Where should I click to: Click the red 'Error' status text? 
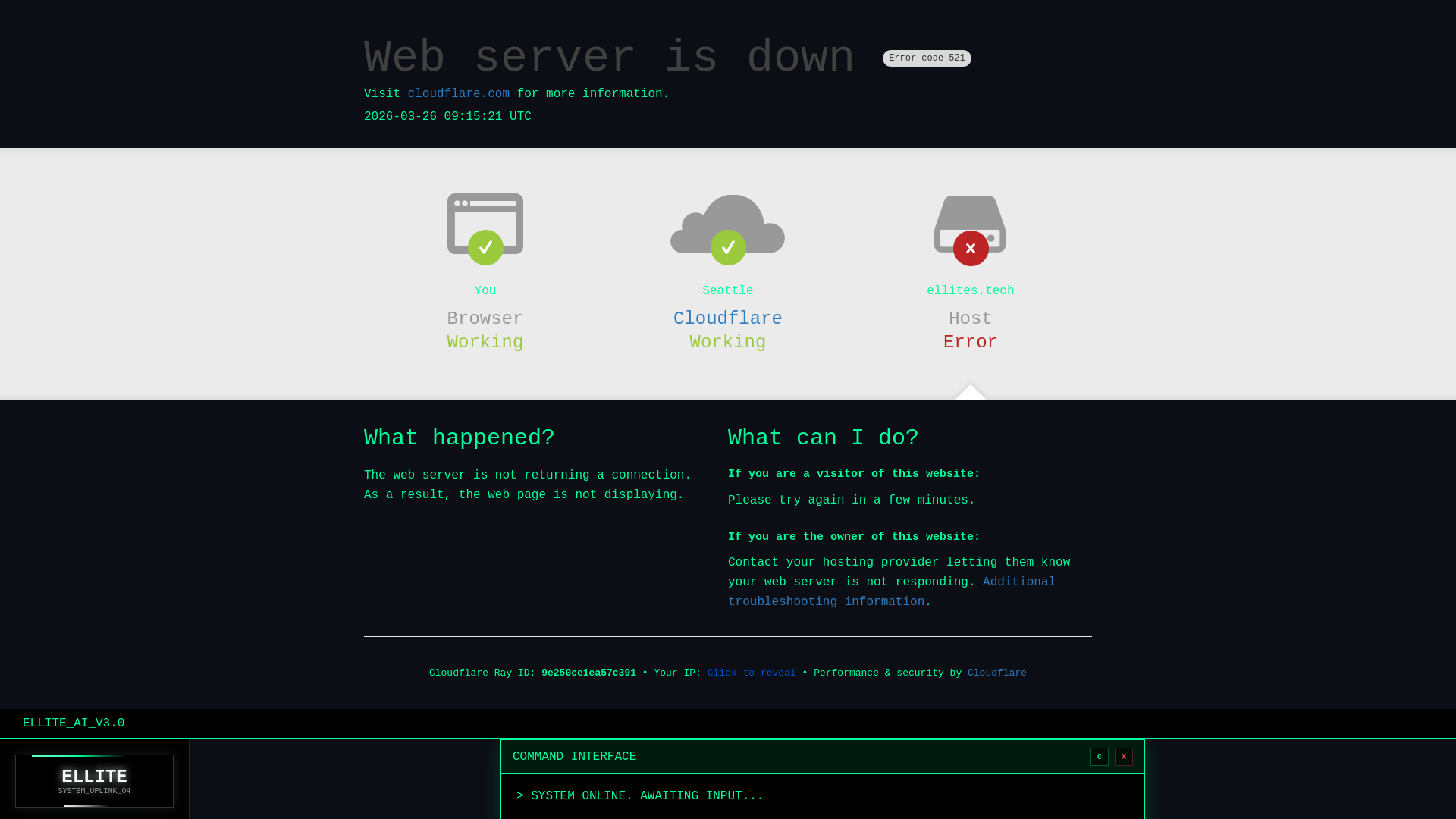(x=971, y=342)
